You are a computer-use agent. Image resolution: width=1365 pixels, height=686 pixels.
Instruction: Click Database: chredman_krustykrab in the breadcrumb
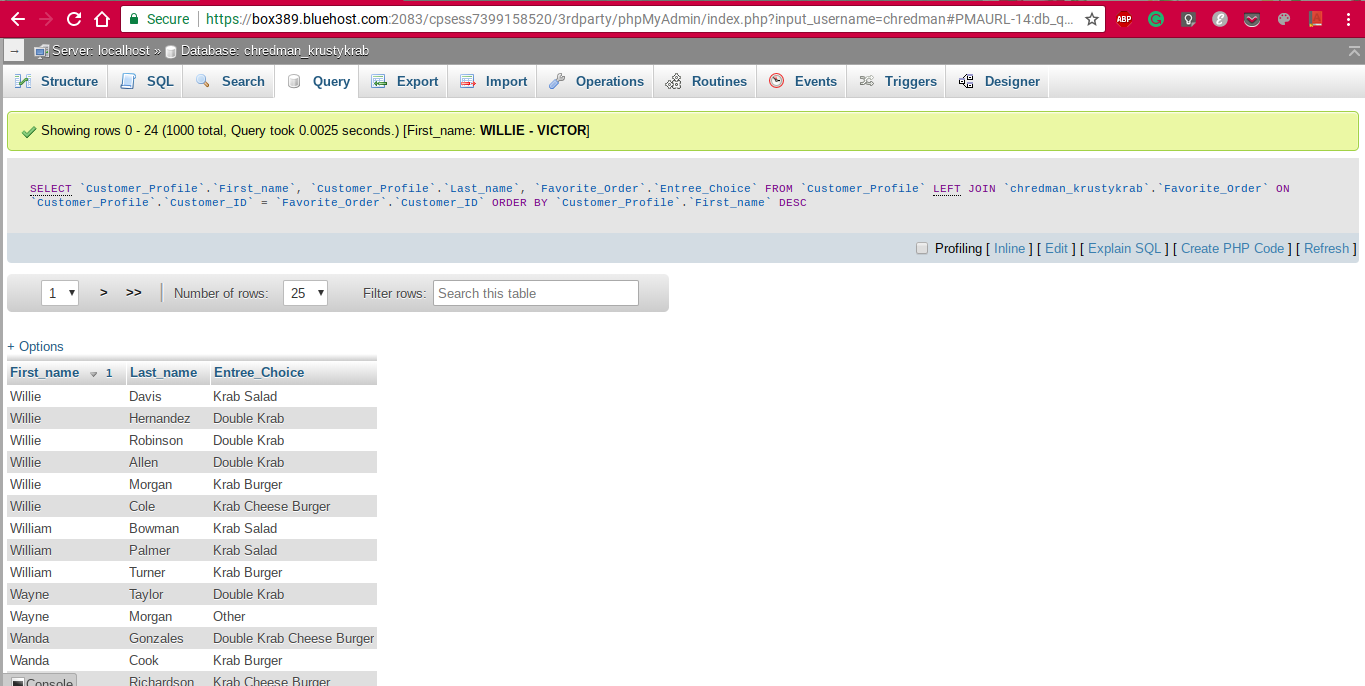(275, 51)
